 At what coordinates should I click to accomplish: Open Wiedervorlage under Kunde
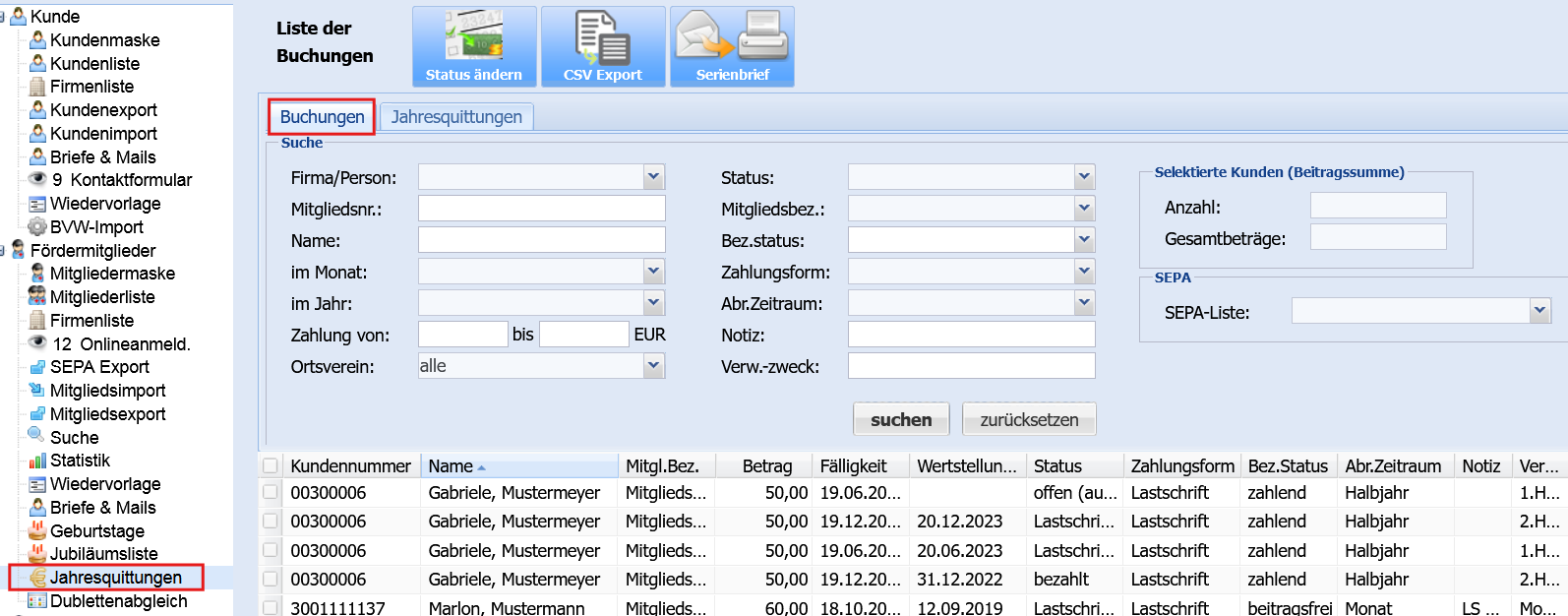pos(105,204)
